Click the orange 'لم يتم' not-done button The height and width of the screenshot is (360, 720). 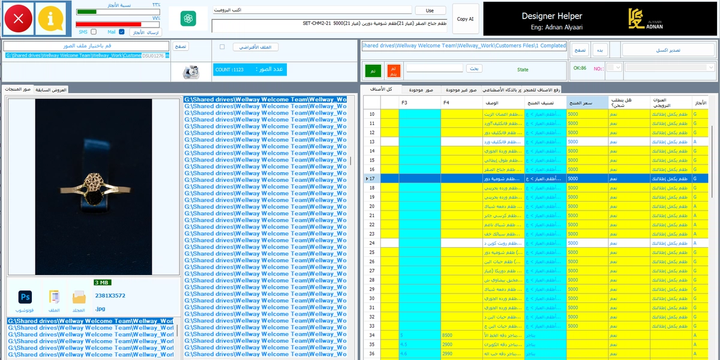[x=394, y=71]
